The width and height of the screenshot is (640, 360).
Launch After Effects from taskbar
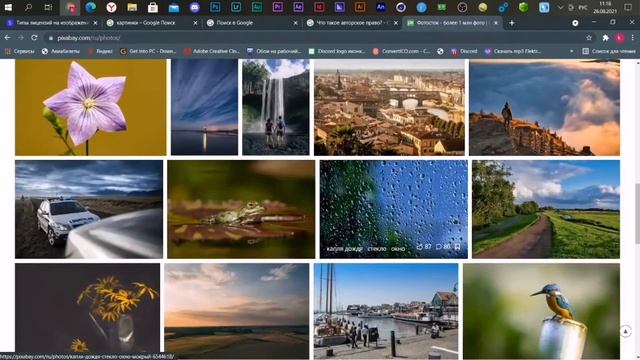pos(298,7)
